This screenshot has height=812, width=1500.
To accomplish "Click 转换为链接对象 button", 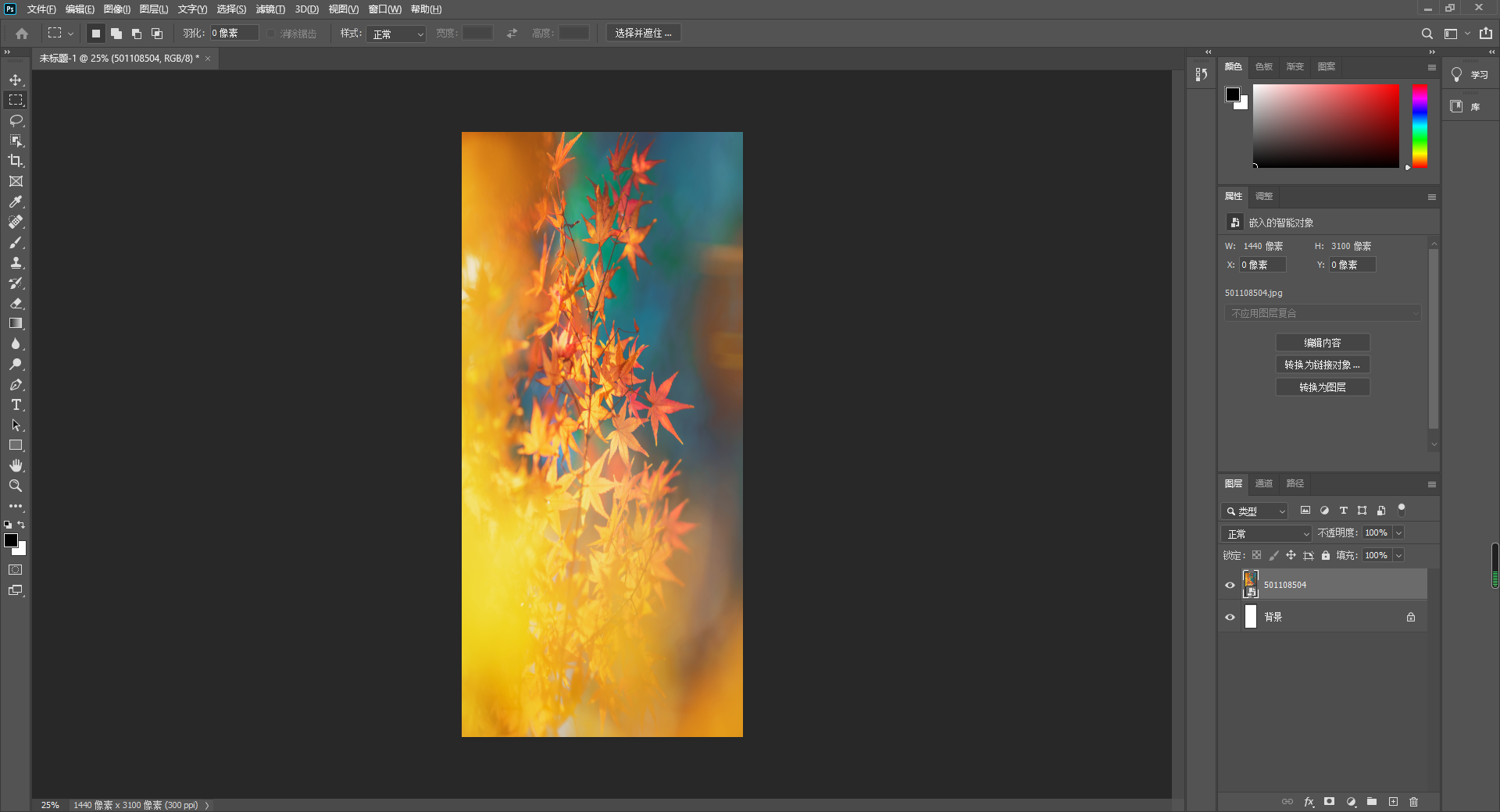I will 1323,365.
